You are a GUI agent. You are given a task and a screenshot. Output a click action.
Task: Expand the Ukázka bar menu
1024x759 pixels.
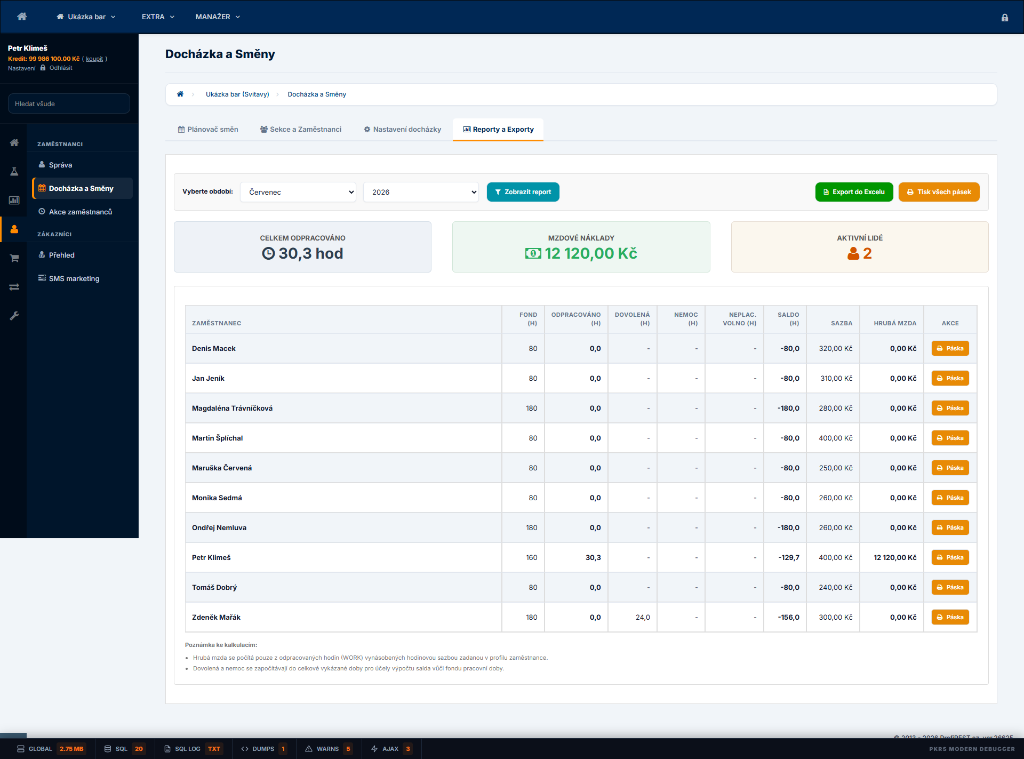(x=86, y=16)
